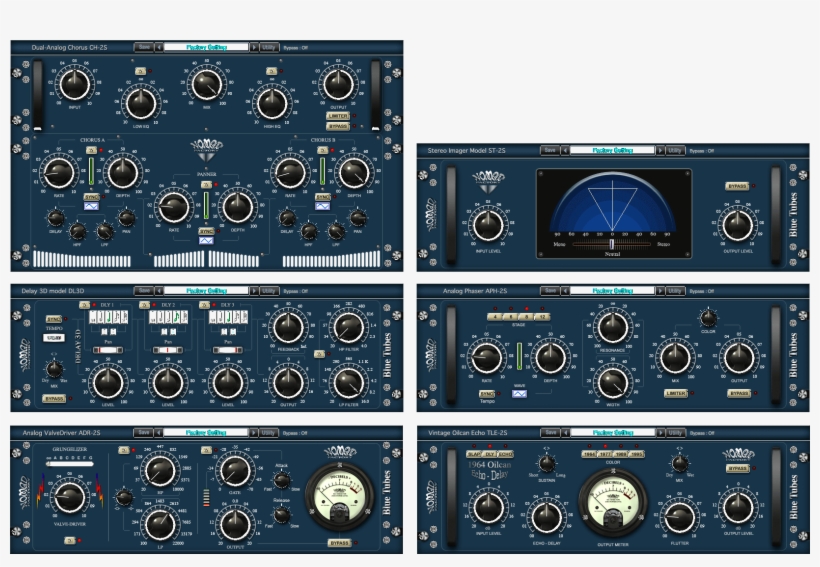Viewport: 820px width, 567px height.
Task: Next preset arrow on Analog Phaser
Action: (660, 290)
